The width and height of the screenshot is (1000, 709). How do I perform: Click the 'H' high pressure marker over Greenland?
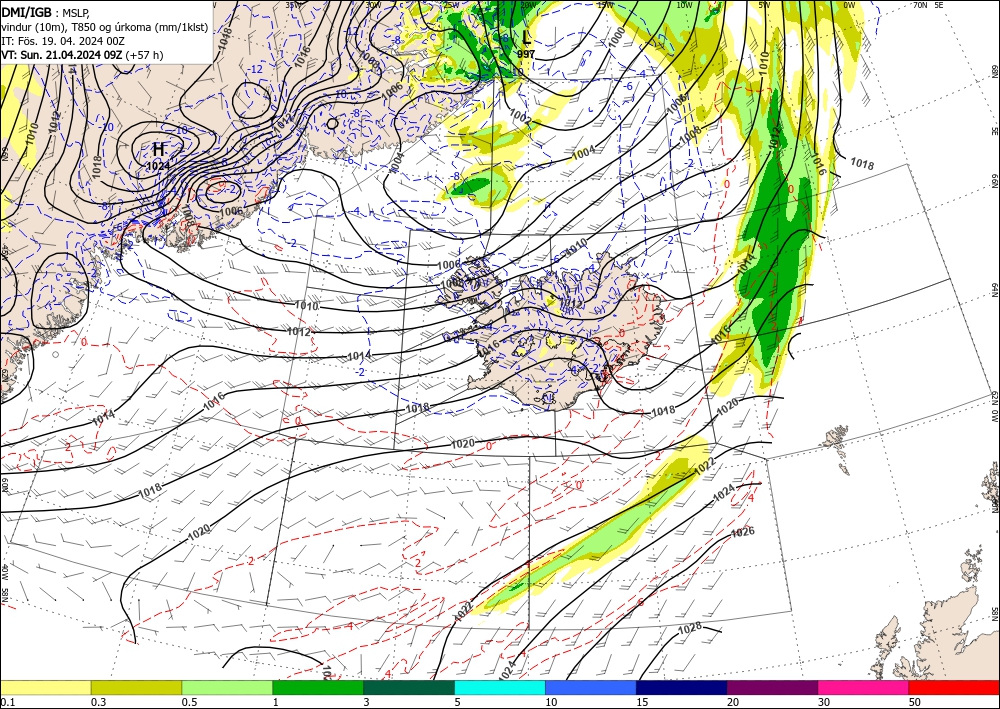point(159,149)
